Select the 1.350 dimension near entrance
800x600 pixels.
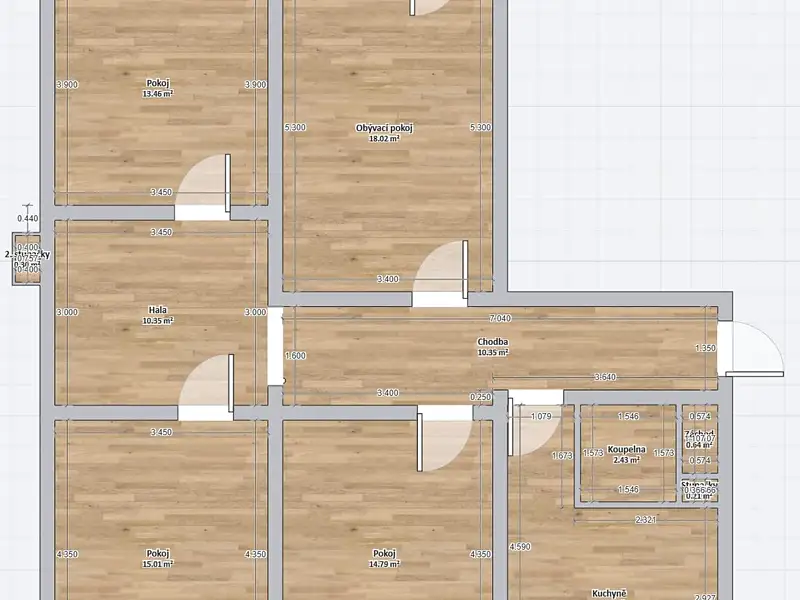pos(706,348)
